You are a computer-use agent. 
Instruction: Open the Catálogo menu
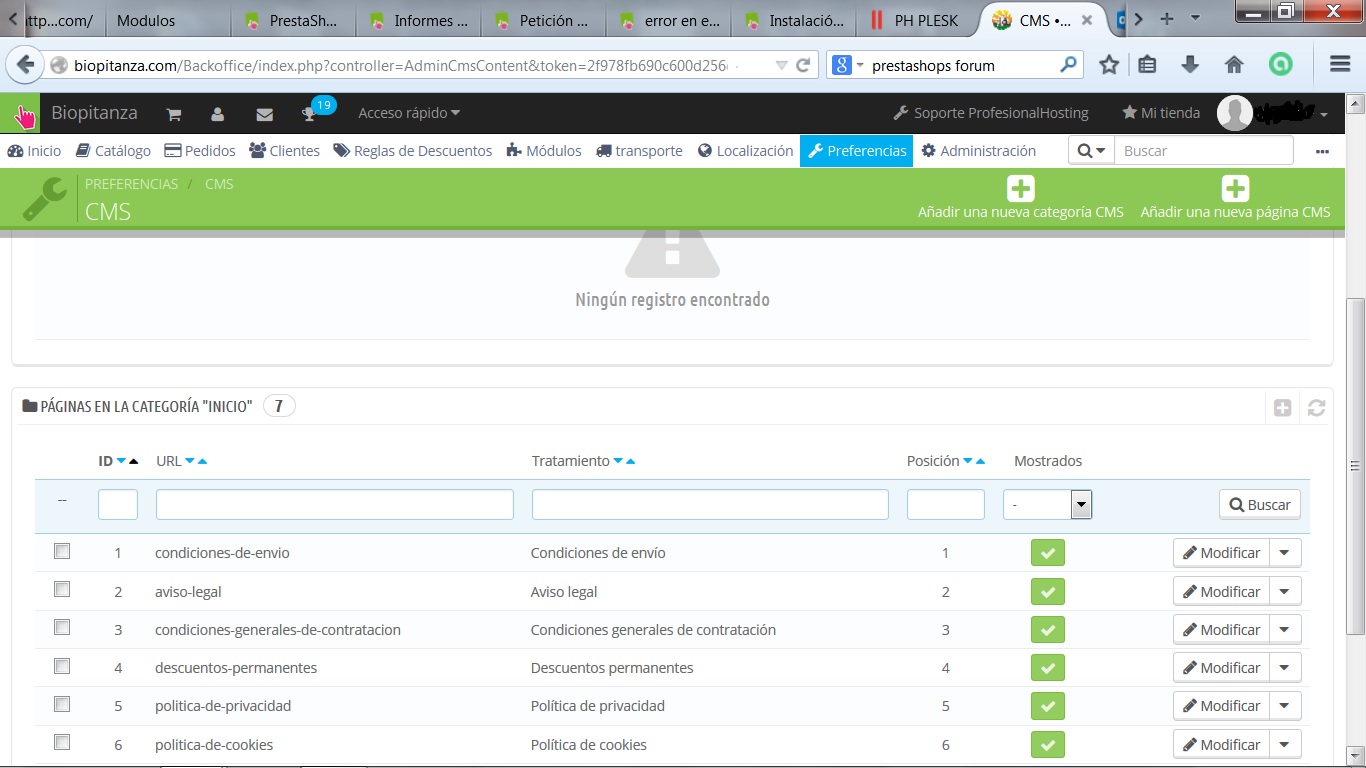[x=113, y=151]
